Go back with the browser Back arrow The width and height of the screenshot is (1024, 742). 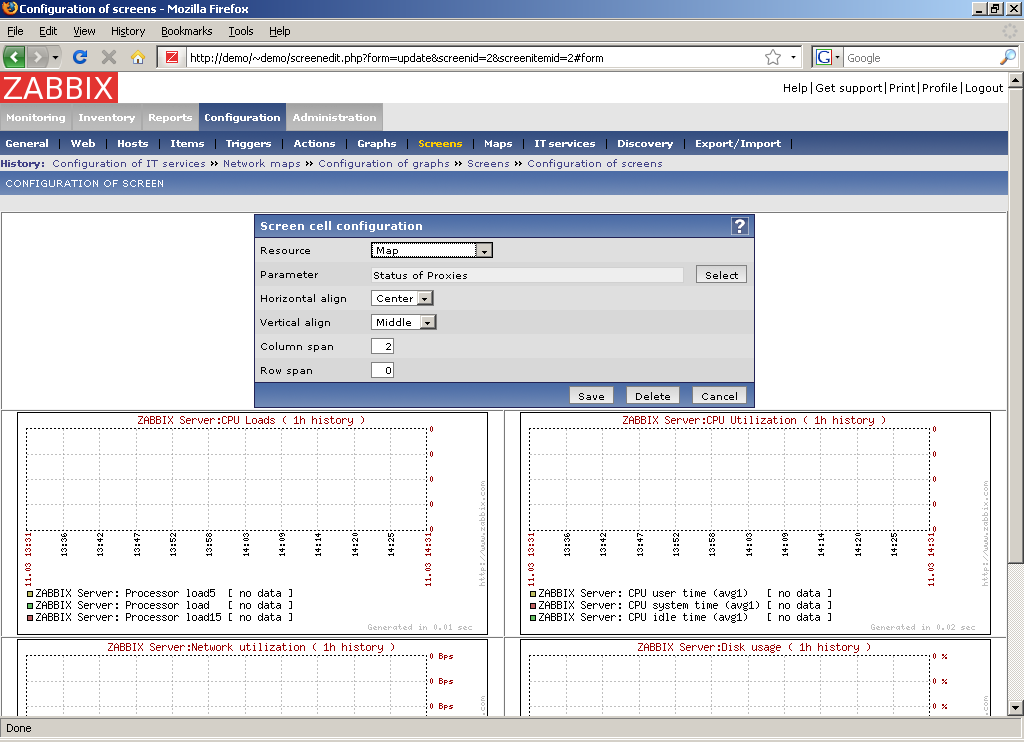(14, 57)
